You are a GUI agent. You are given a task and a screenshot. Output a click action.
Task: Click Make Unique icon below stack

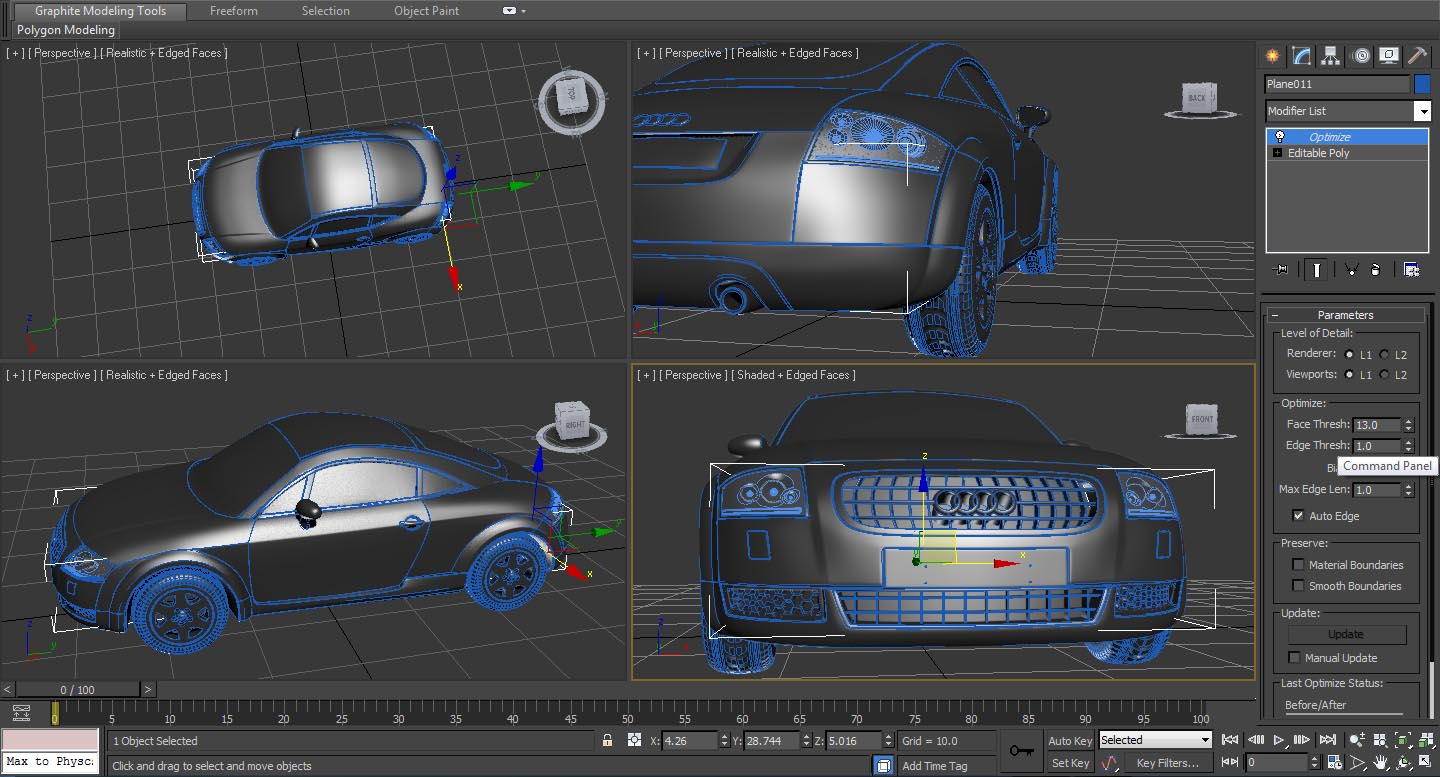(x=1351, y=270)
